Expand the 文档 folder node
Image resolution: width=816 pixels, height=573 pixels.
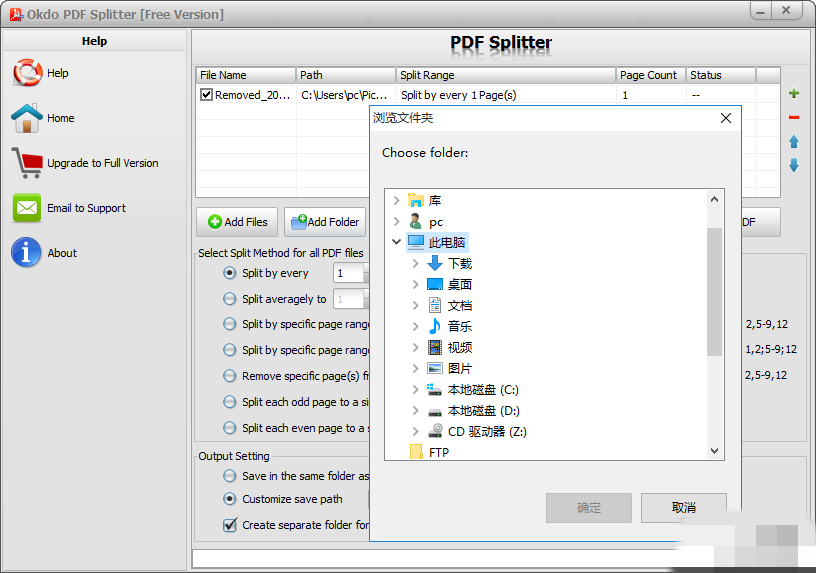tap(415, 305)
